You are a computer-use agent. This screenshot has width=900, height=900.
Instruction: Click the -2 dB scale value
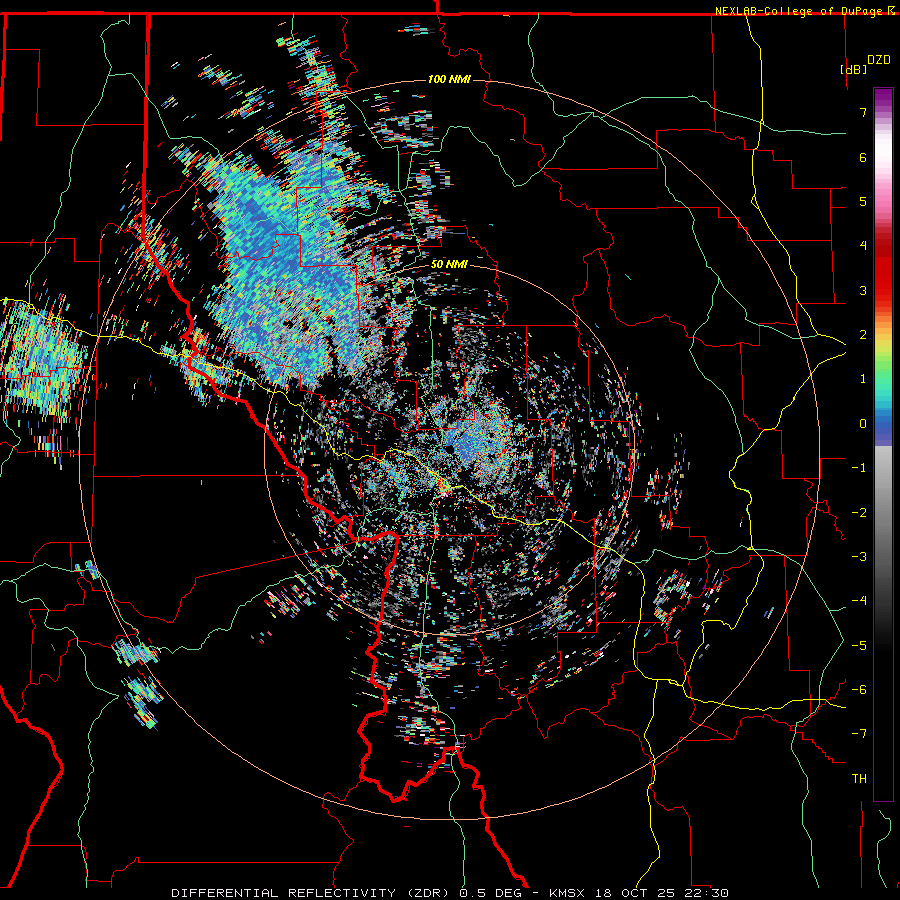pos(859,513)
